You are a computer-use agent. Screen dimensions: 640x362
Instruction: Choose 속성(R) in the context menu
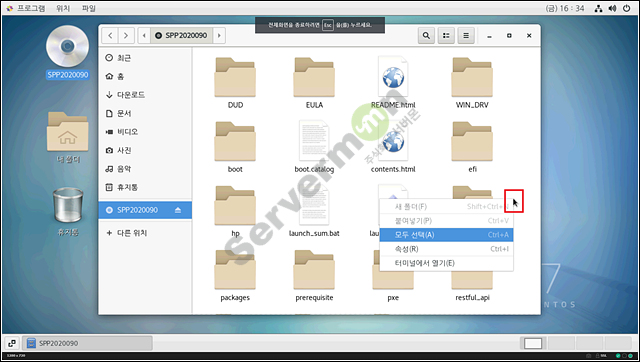(x=446, y=249)
